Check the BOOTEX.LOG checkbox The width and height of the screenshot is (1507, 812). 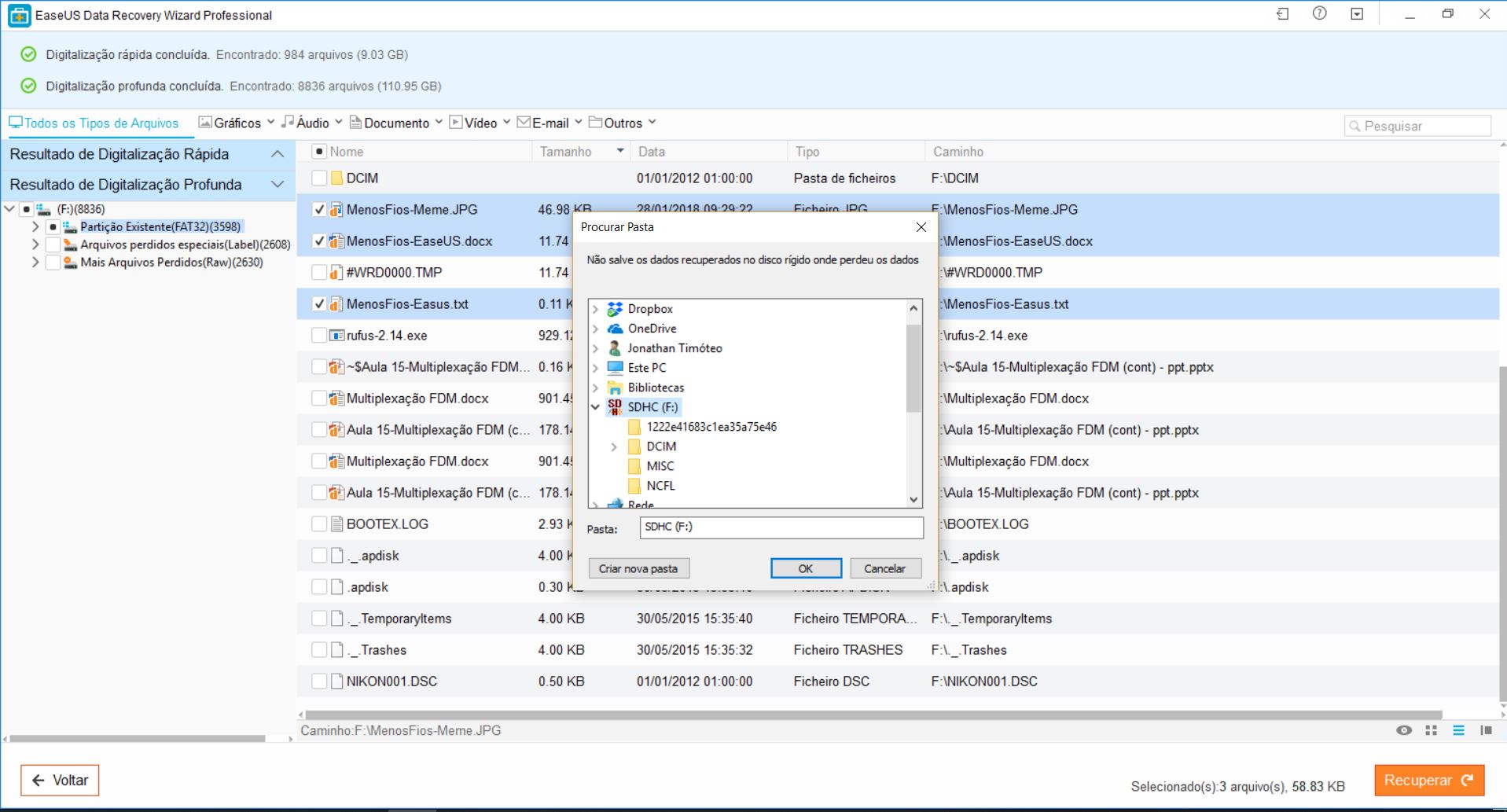pyautogui.click(x=319, y=524)
